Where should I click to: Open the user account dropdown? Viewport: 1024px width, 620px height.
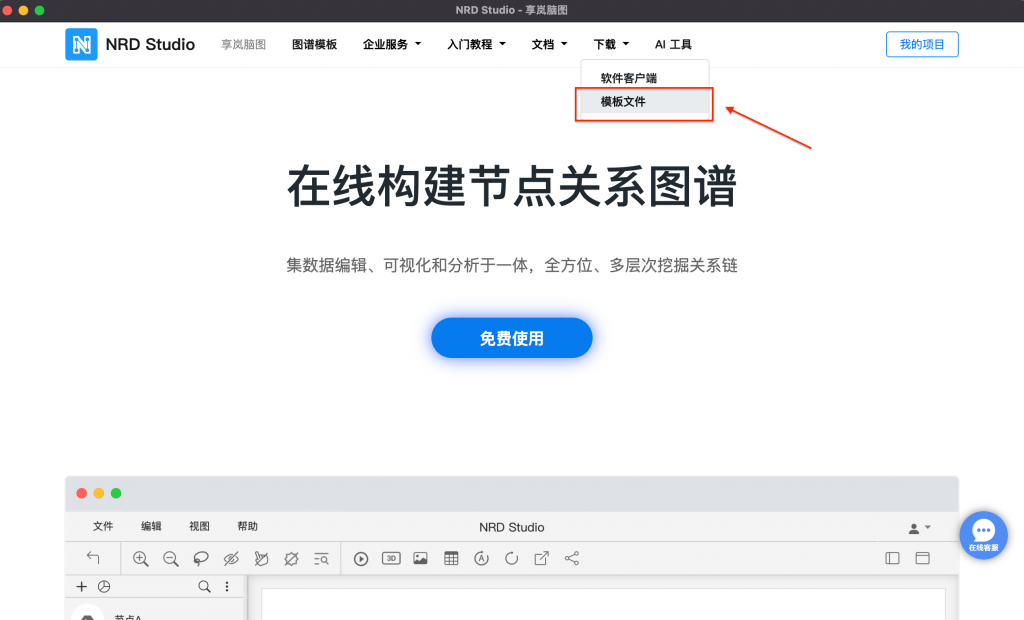point(919,527)
